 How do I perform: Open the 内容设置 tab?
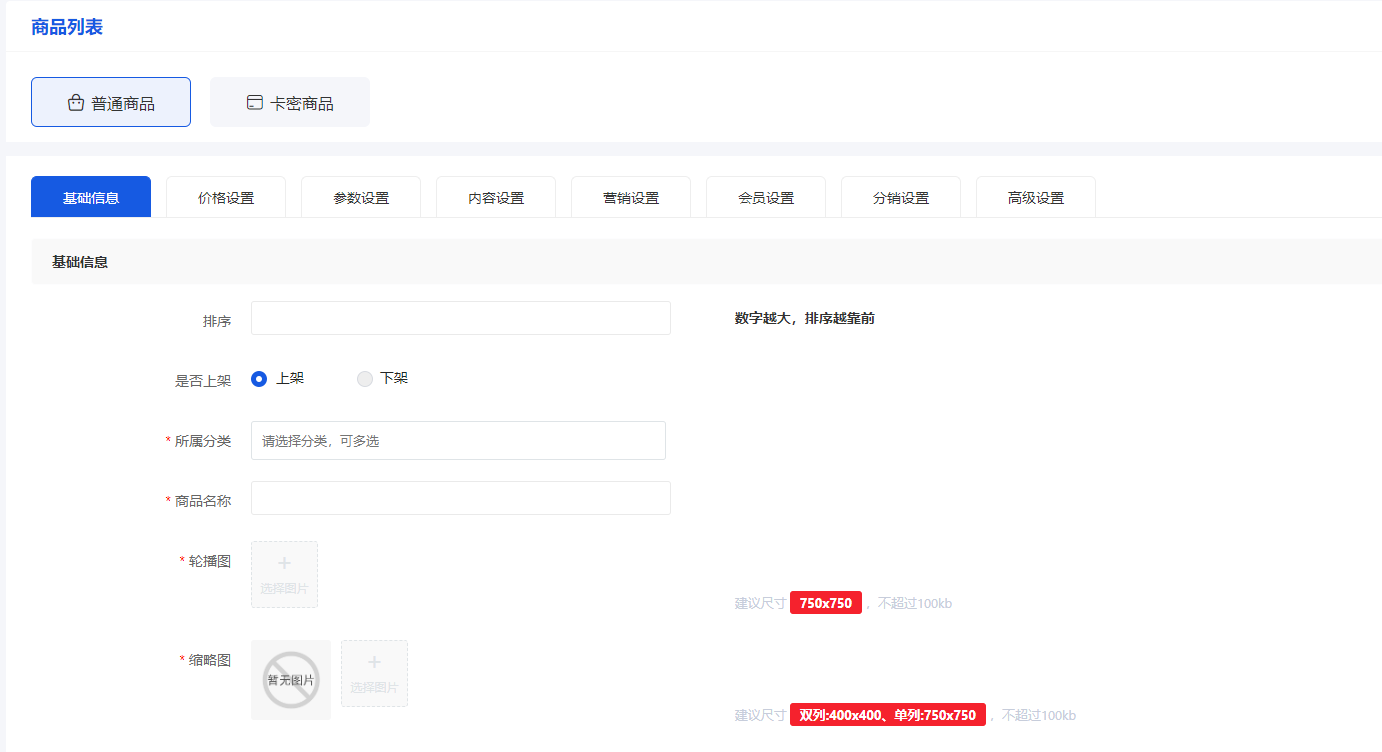[x=496, y=198]
